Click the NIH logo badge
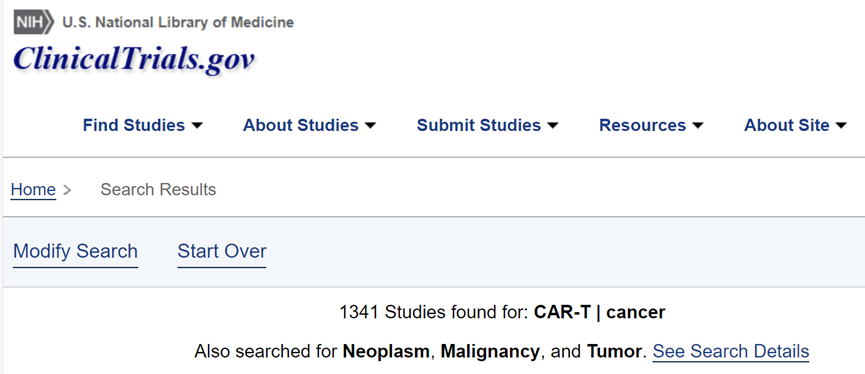Viewport: 865px width, 374px height. (x=34, y=23)
